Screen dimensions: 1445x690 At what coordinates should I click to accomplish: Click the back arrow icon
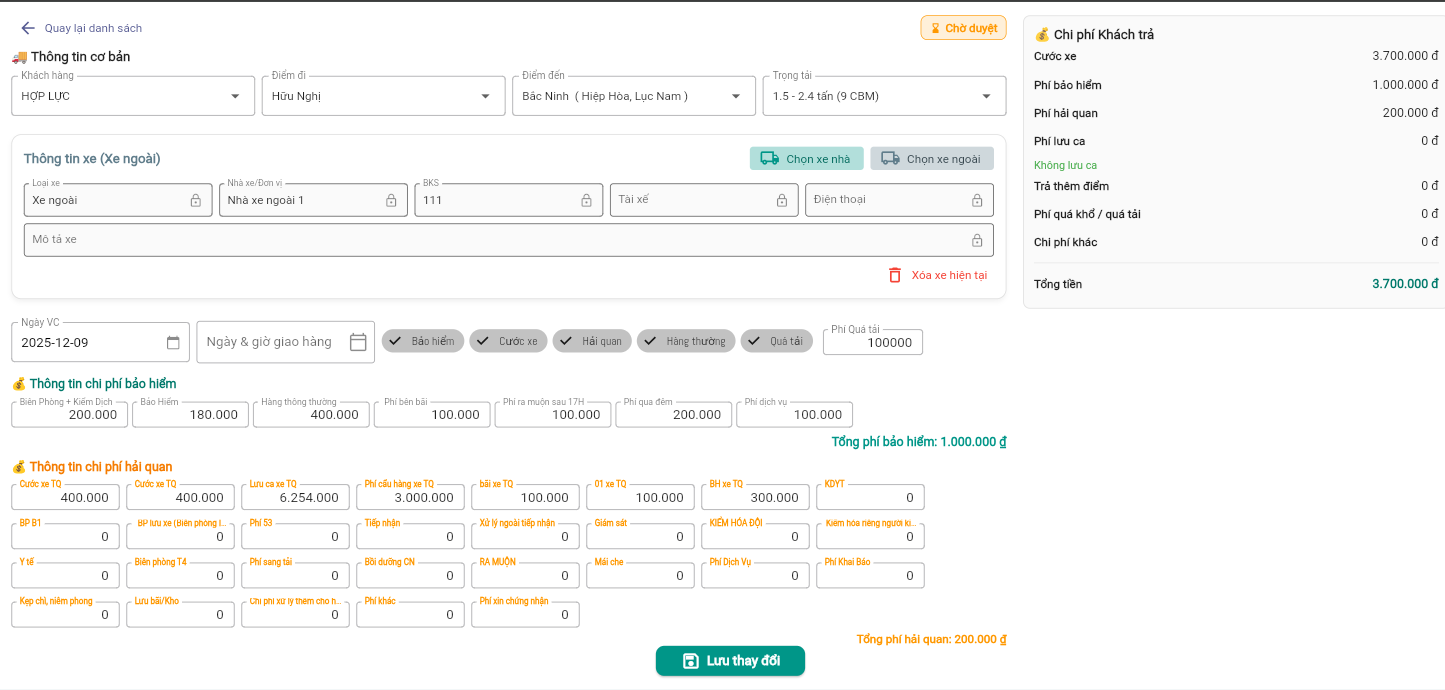(28, 28)
